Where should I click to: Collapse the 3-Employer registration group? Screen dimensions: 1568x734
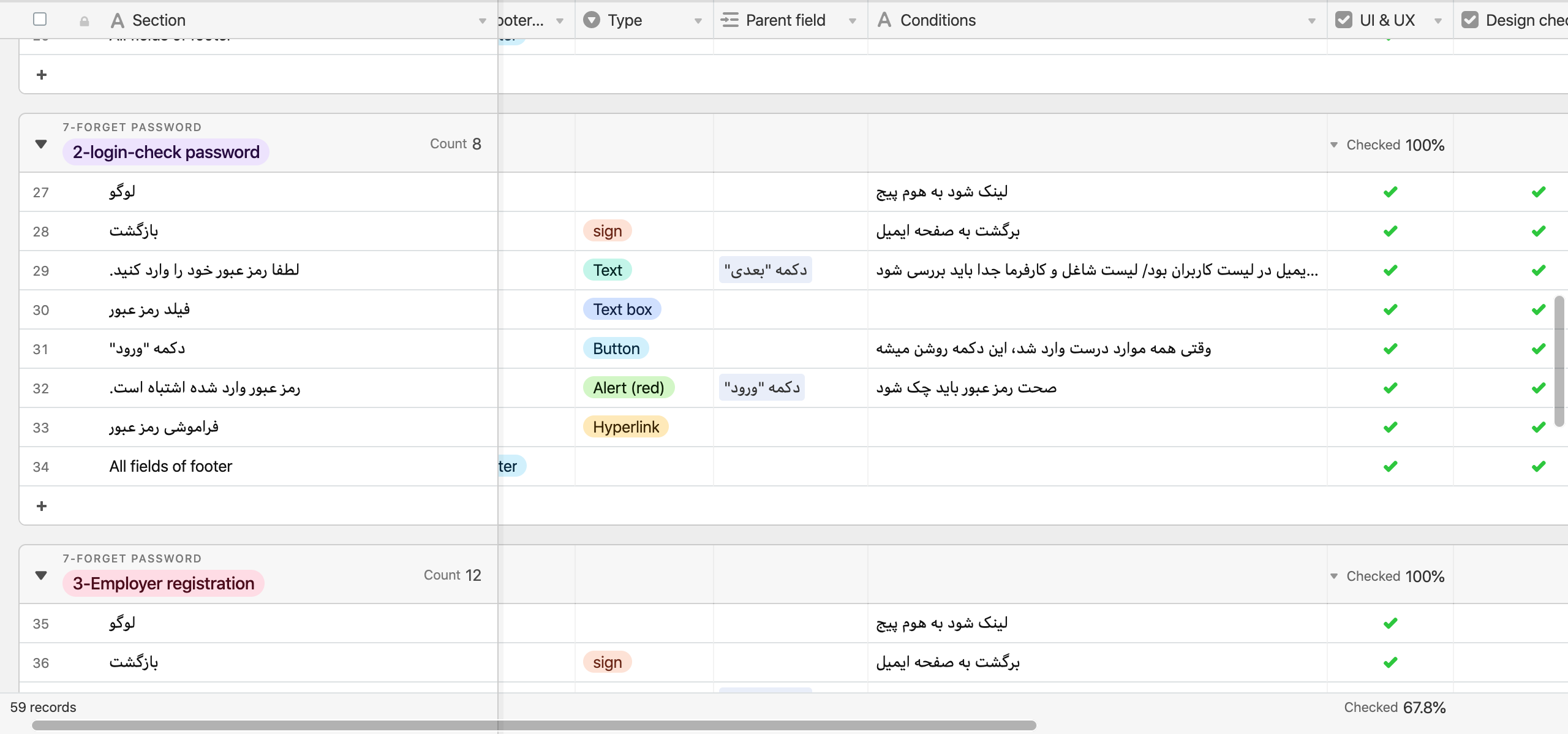pyautogui.click(x=41, y=576)
